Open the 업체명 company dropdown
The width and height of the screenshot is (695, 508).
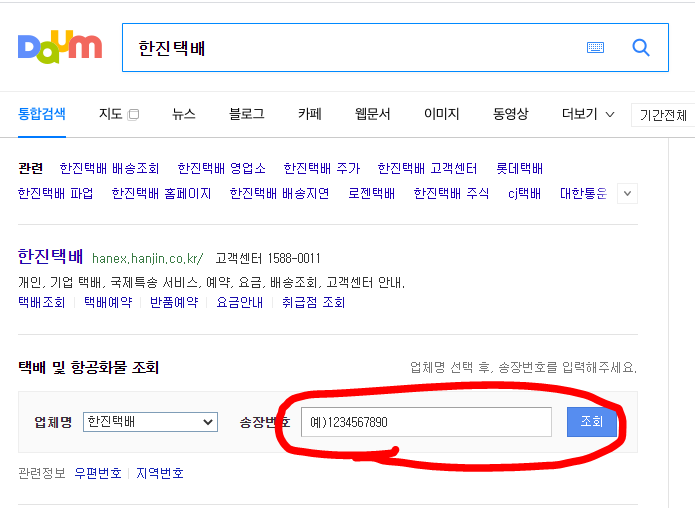coord(150,422)
